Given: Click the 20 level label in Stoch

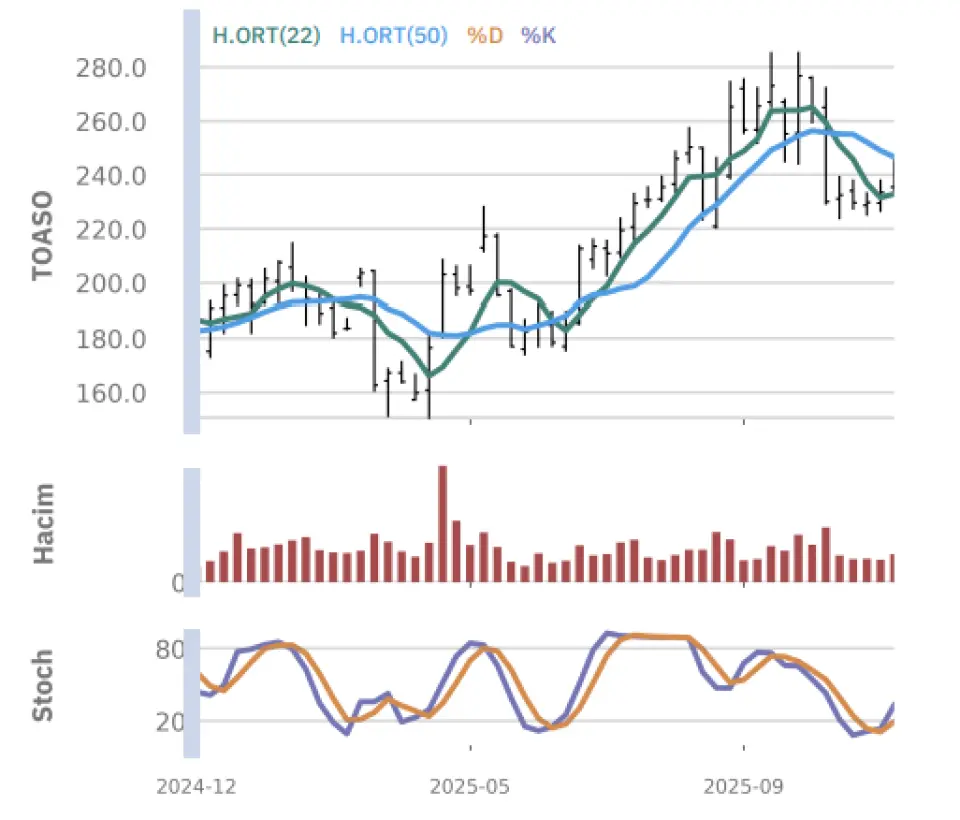Looking at the screenshot, I should (x=170, y=721).
